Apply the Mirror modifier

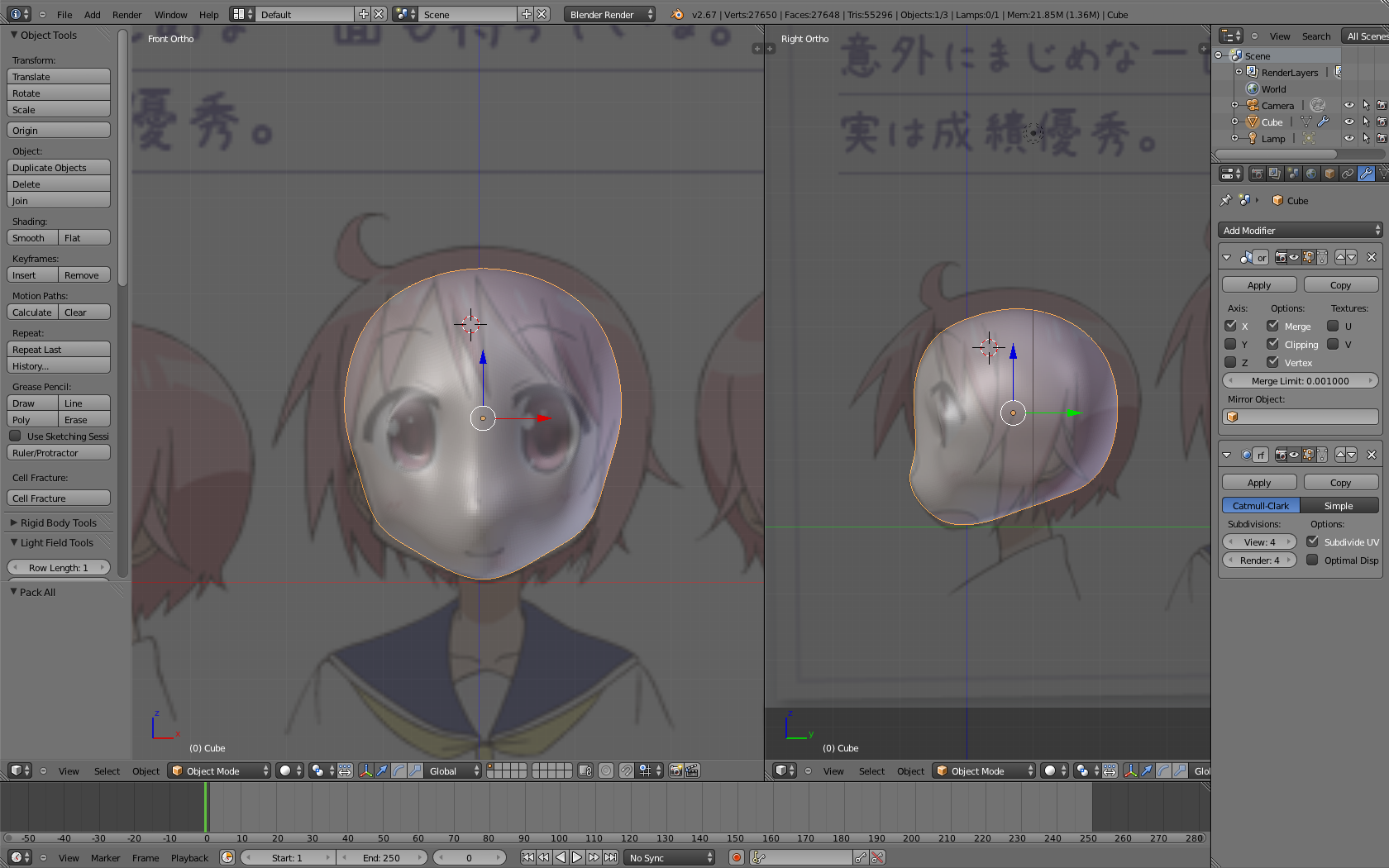pos(1259,284)
